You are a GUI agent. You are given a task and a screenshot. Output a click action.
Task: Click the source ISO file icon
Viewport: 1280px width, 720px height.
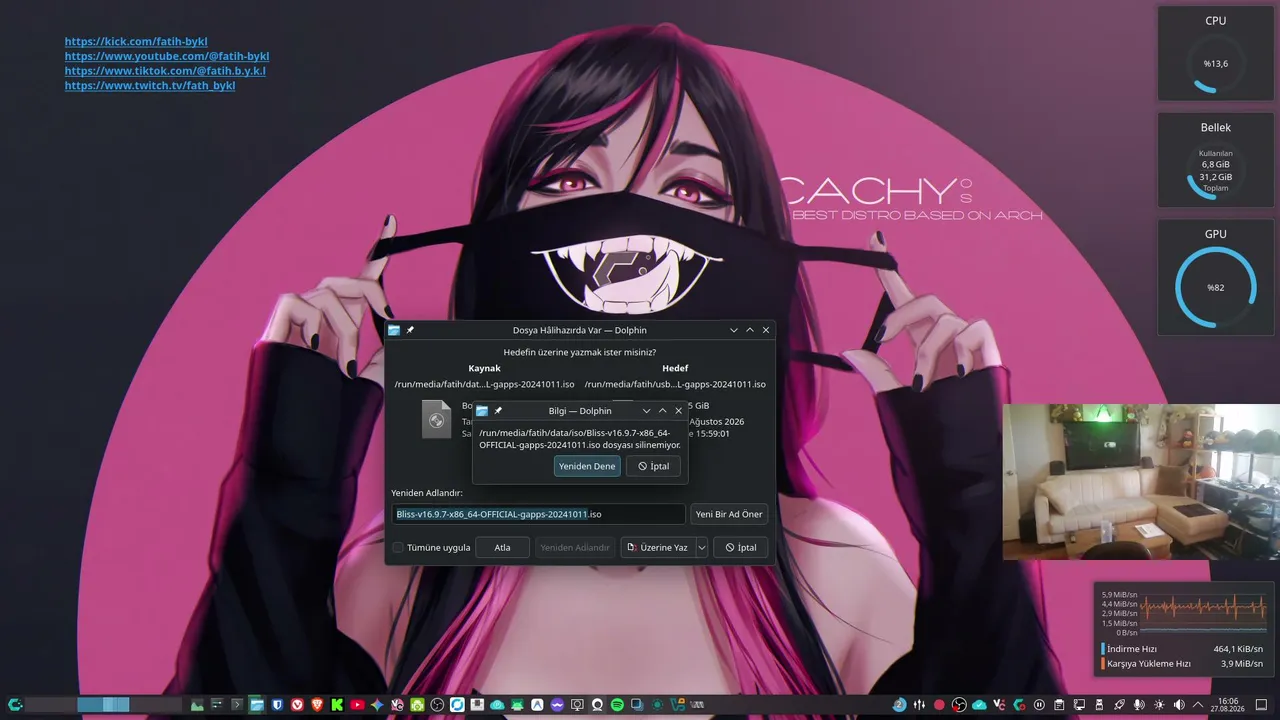[x=437, y=419]
